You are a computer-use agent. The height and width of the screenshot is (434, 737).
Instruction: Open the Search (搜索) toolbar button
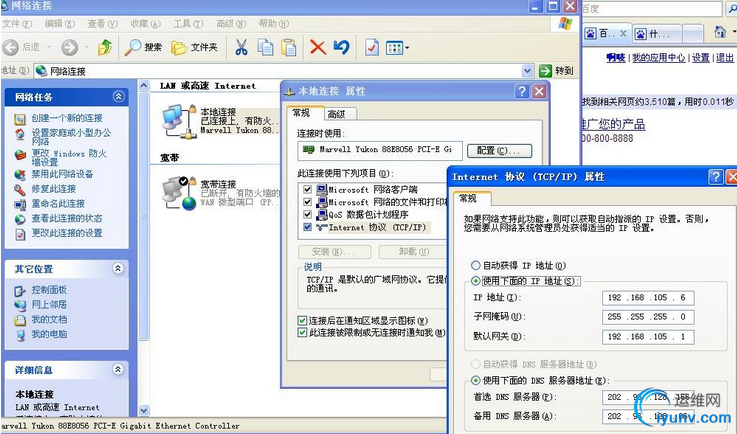[x=143, y=47]
